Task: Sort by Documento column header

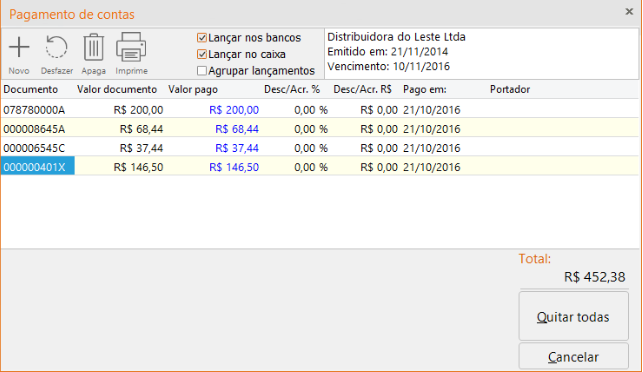Action: pos(31,89)
